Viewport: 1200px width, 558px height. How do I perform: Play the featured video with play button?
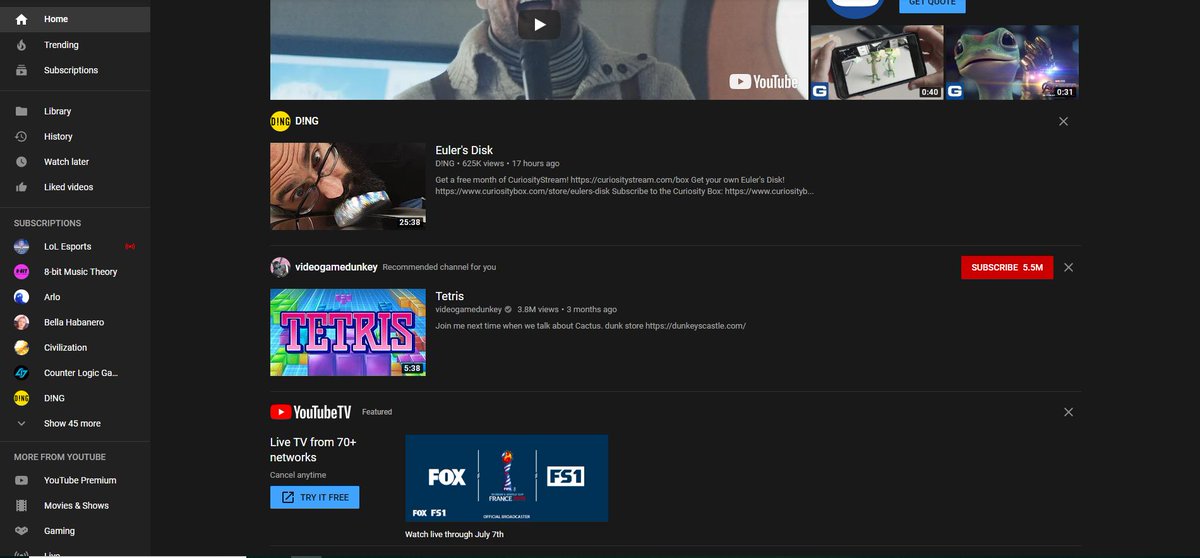[x=539, y=24]
